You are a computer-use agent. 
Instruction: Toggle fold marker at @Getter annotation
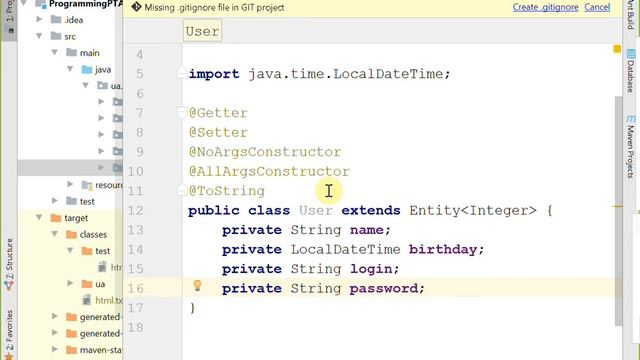(x=182, y=113)
